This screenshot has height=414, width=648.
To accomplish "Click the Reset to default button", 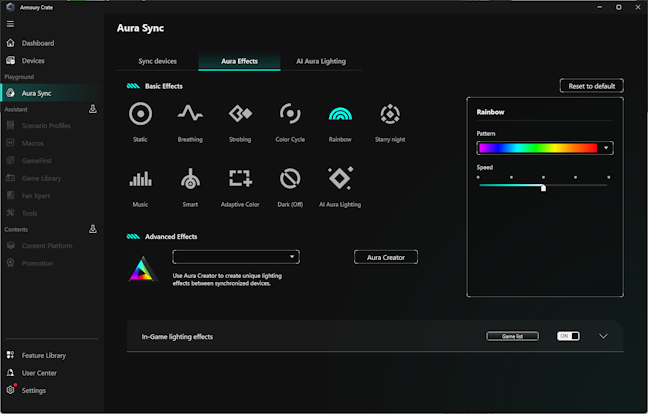I will point(592,86).
